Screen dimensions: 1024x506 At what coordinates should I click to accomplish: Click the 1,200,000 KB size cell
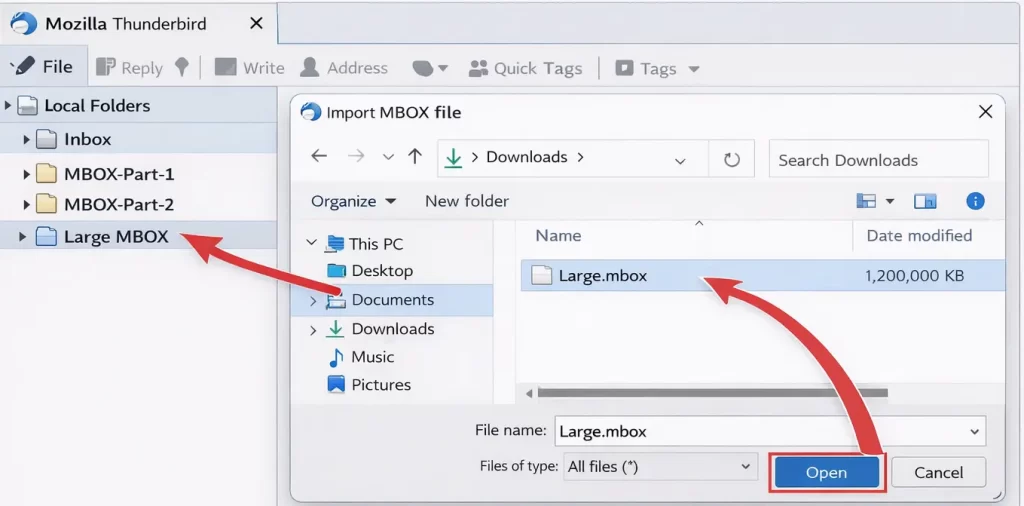point(914,276)
